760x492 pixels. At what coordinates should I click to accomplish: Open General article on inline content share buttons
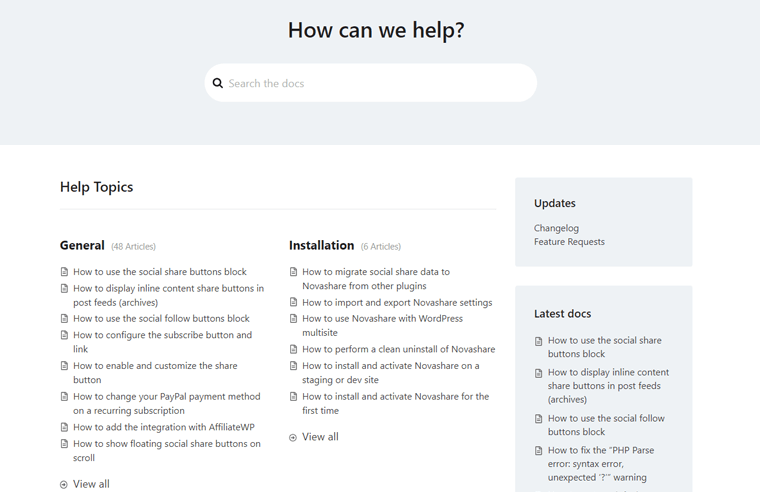[x=169, y=295]
